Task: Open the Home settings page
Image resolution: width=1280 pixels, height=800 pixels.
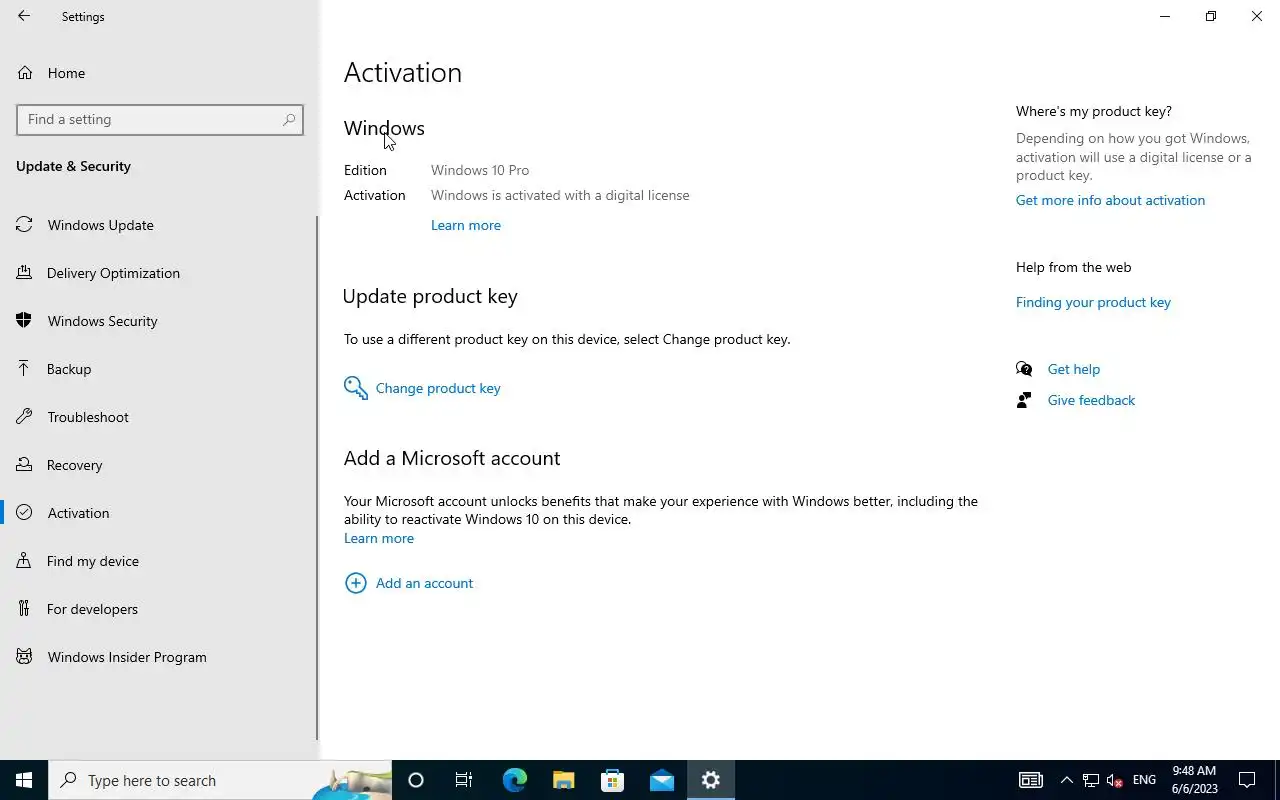Action: click(160, 73)
